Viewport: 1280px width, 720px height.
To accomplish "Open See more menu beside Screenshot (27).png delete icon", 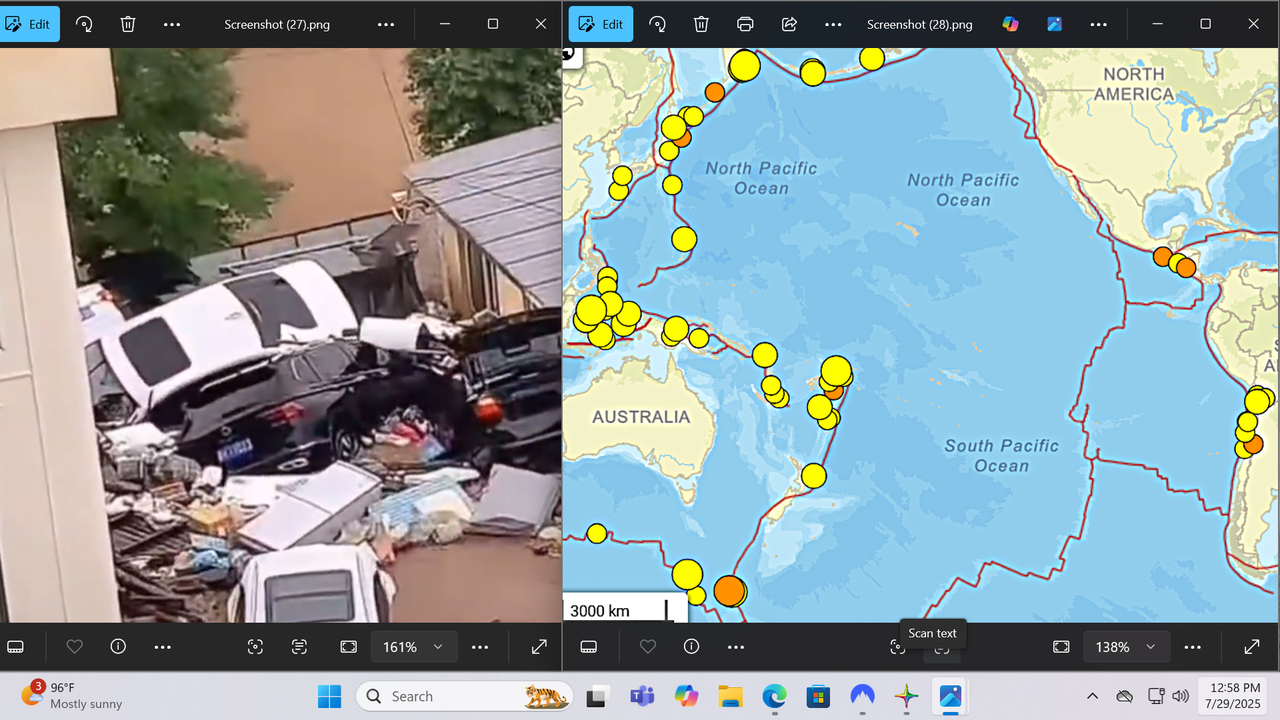I will [172, 24].
